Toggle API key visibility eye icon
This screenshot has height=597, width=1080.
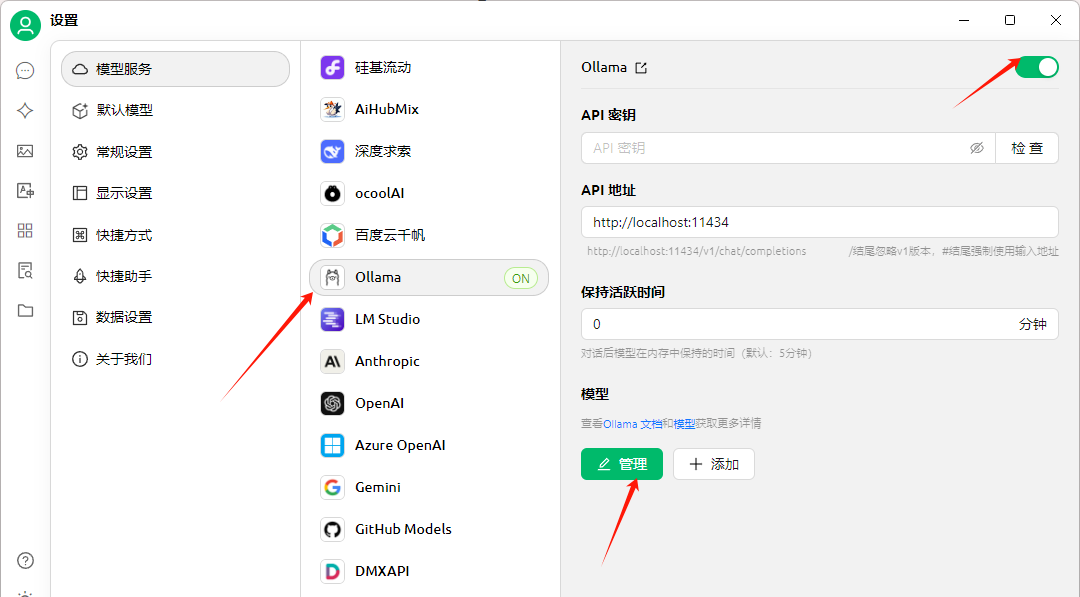977,148
